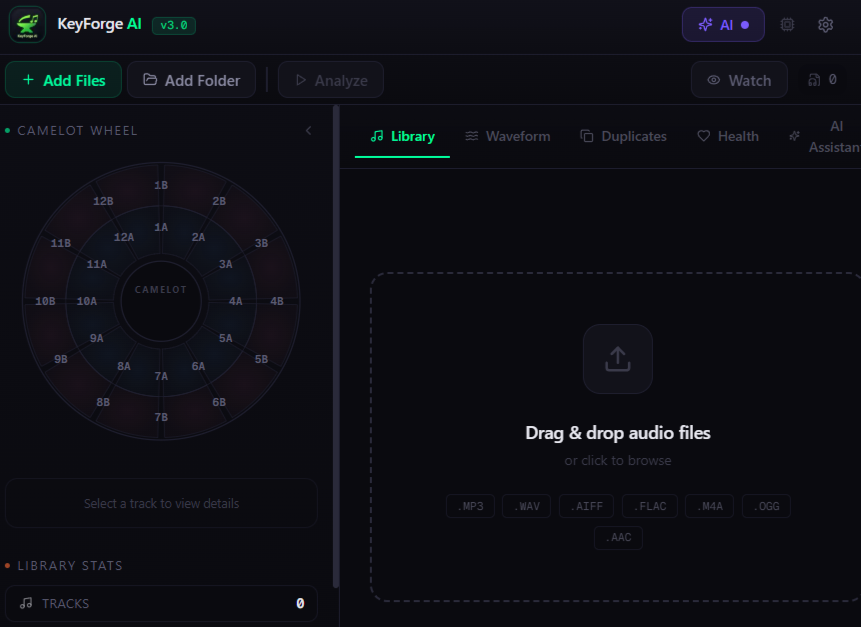Switch to the Library tab

402,136
